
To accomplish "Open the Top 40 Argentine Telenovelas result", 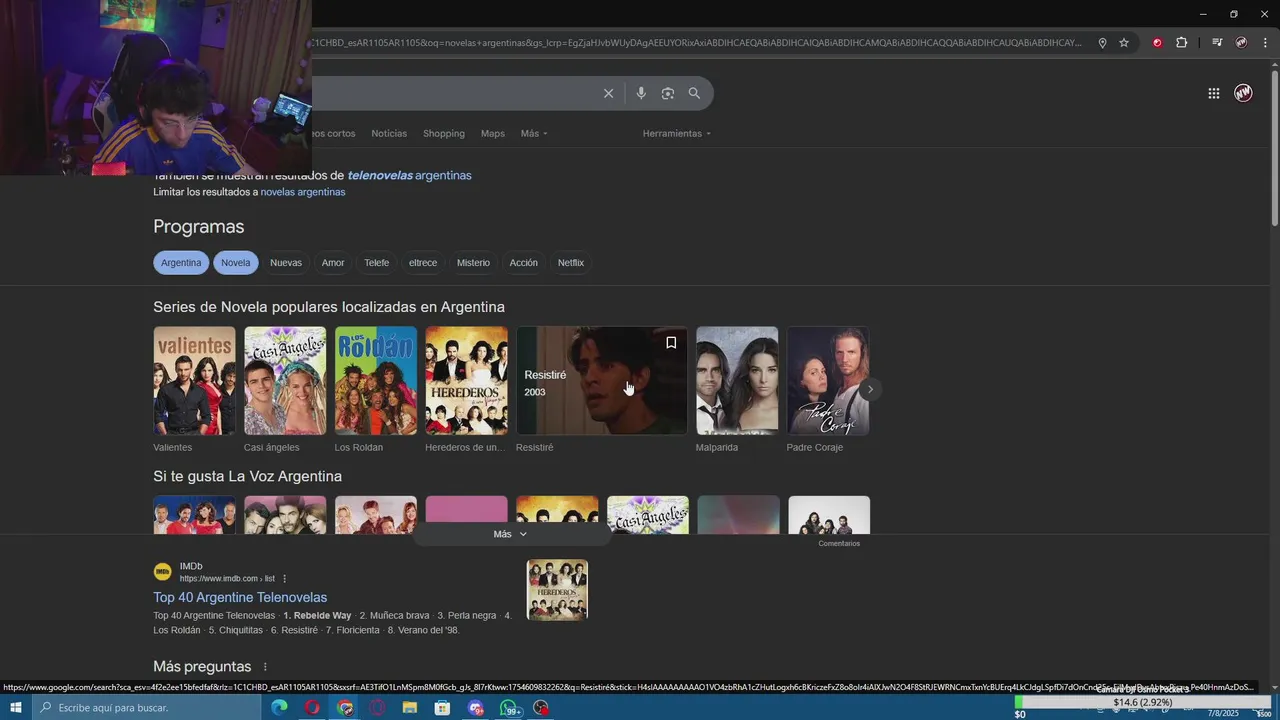I will pyautogui.click(x=240, y=597).
